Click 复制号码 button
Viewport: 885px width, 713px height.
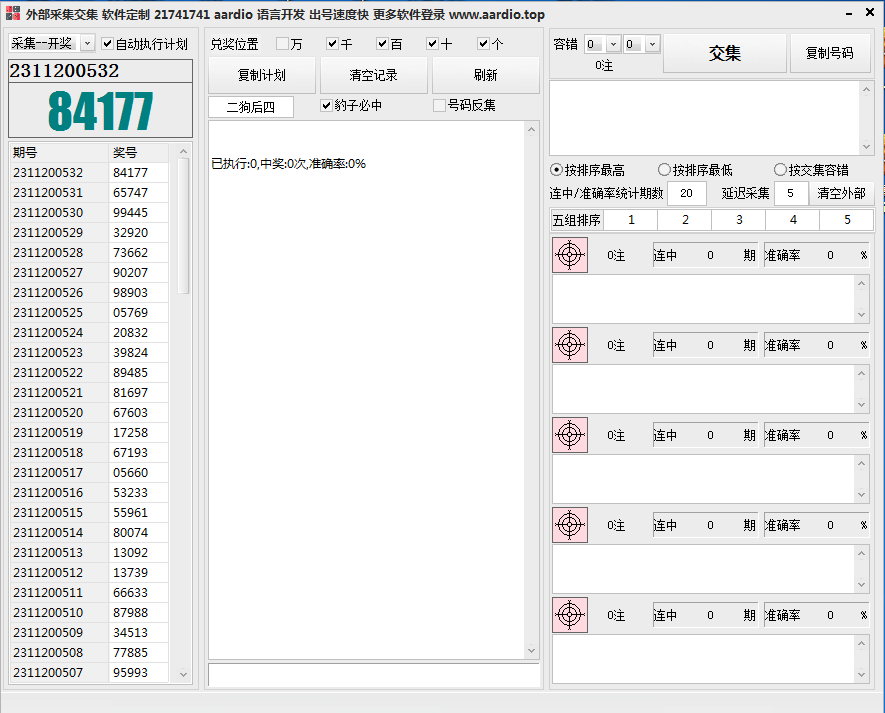pos(830,53)
